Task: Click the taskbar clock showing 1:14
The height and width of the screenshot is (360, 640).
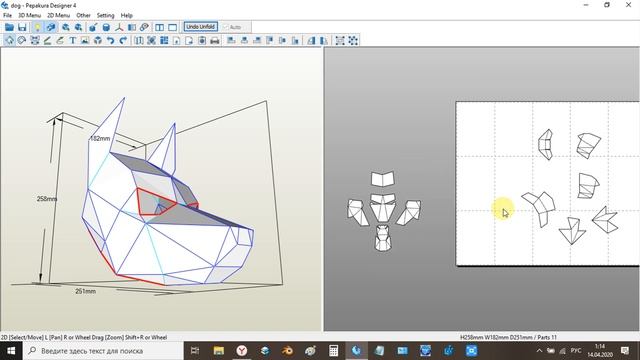Action: [600, 351]
